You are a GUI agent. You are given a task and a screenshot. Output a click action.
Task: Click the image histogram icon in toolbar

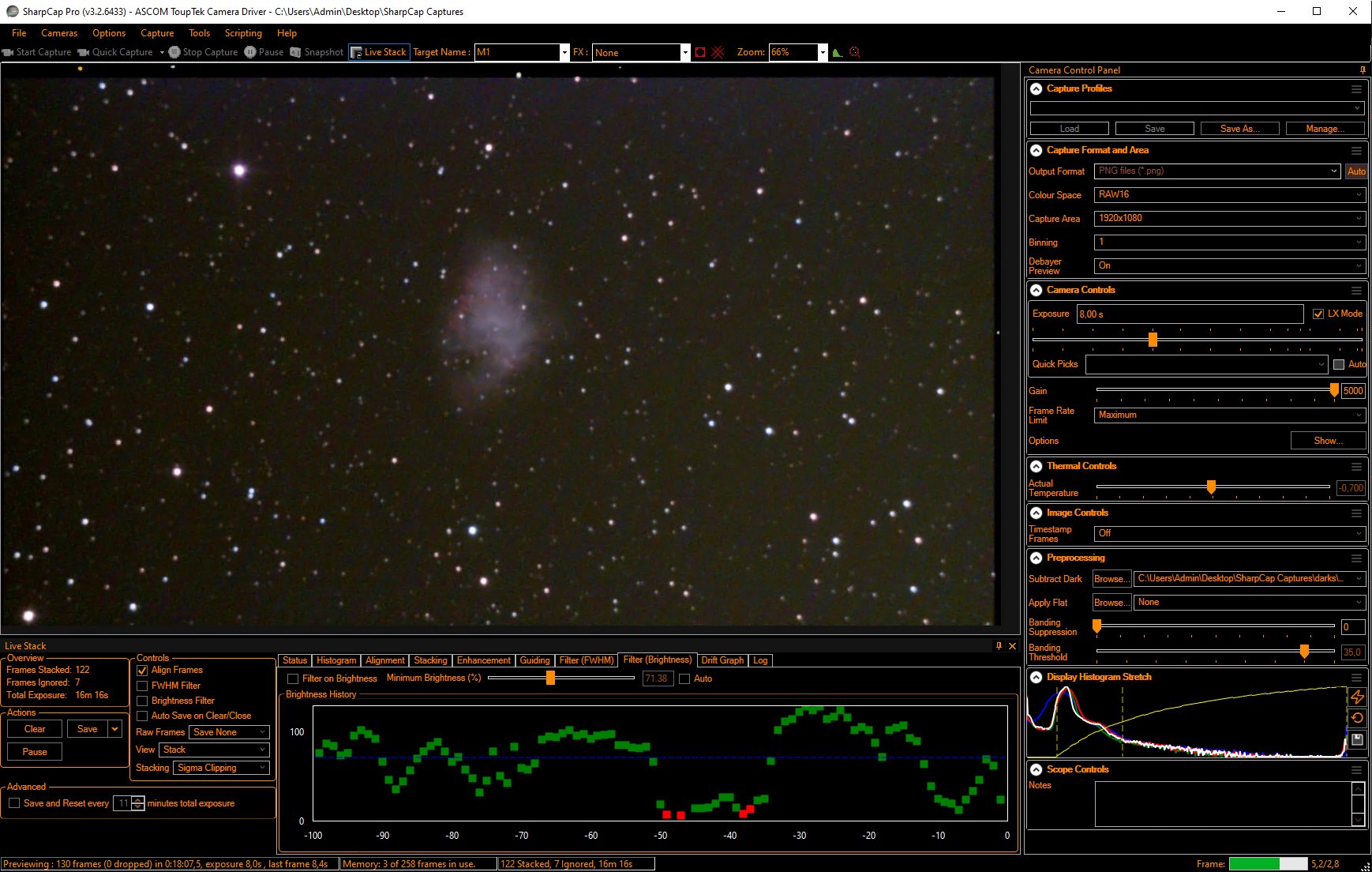click(x=837, y=52)
